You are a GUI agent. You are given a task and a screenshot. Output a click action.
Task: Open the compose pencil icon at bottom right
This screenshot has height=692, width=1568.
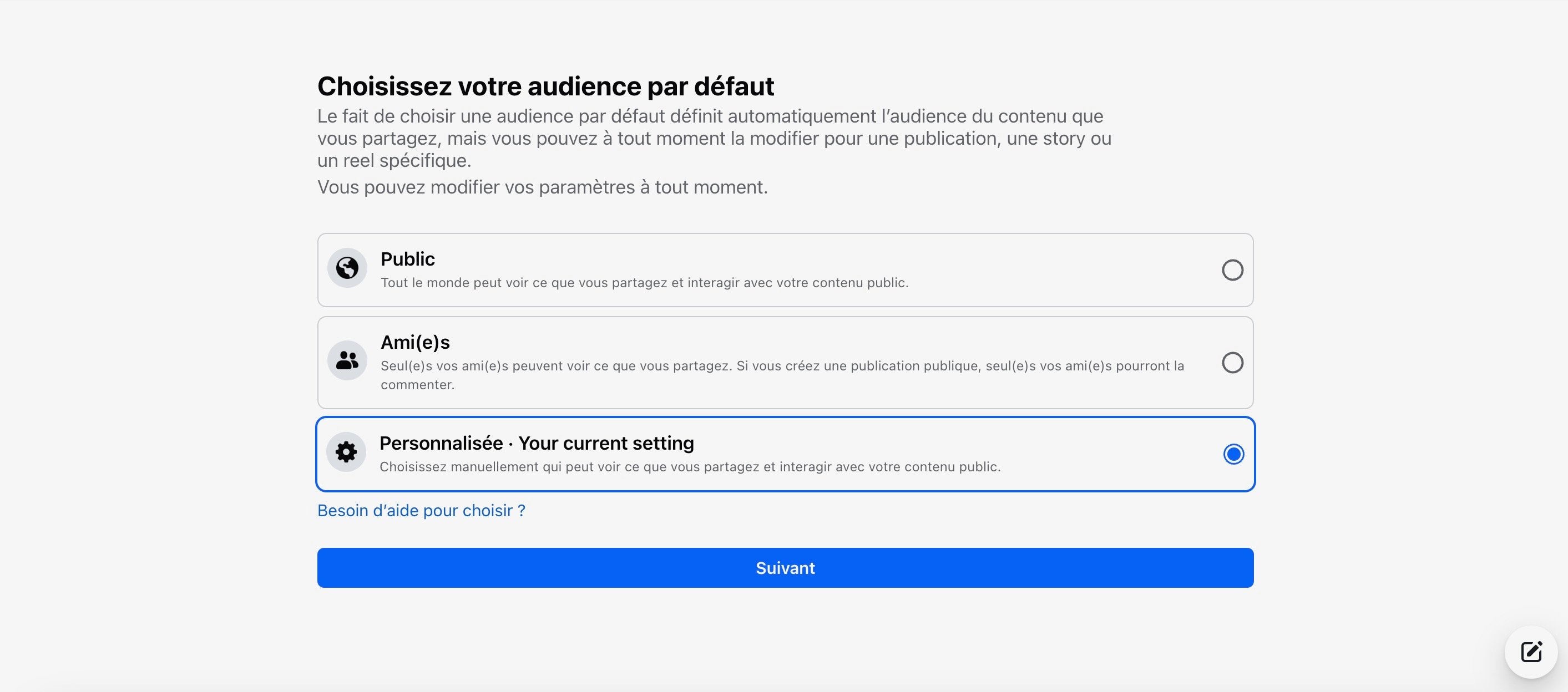[1530, 652]
